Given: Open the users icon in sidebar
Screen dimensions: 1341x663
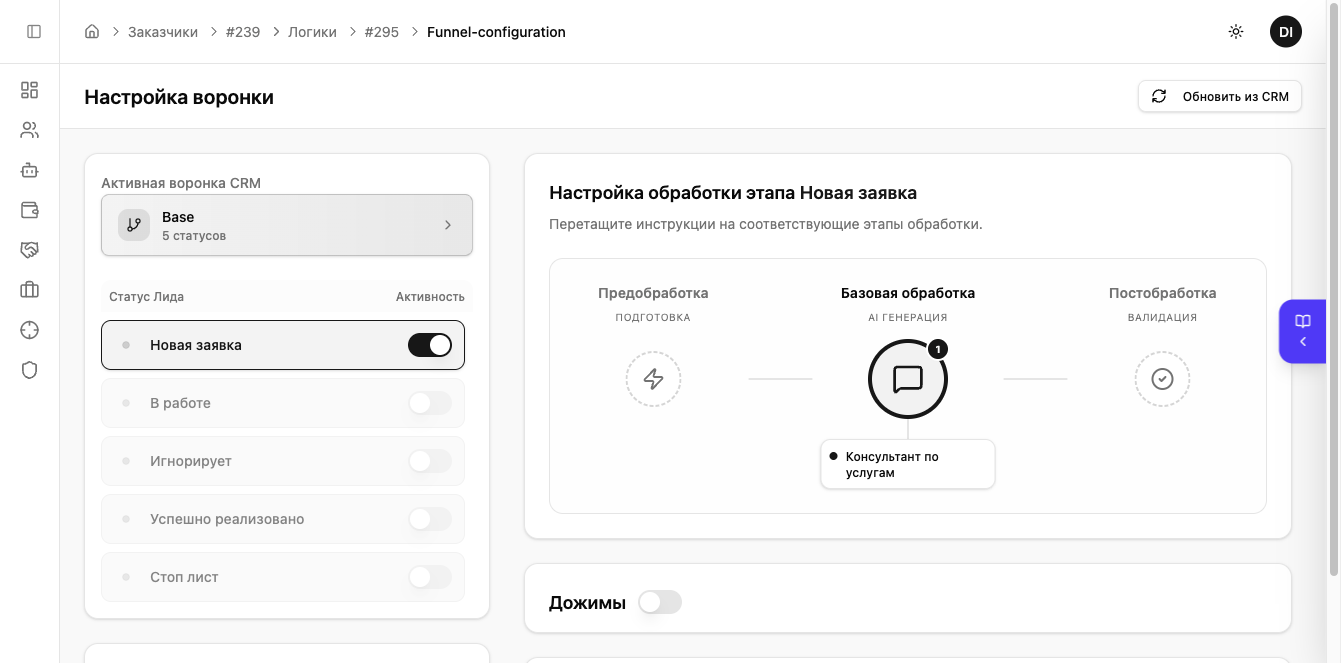Looking at the screenshot, I should click(29, 130).
